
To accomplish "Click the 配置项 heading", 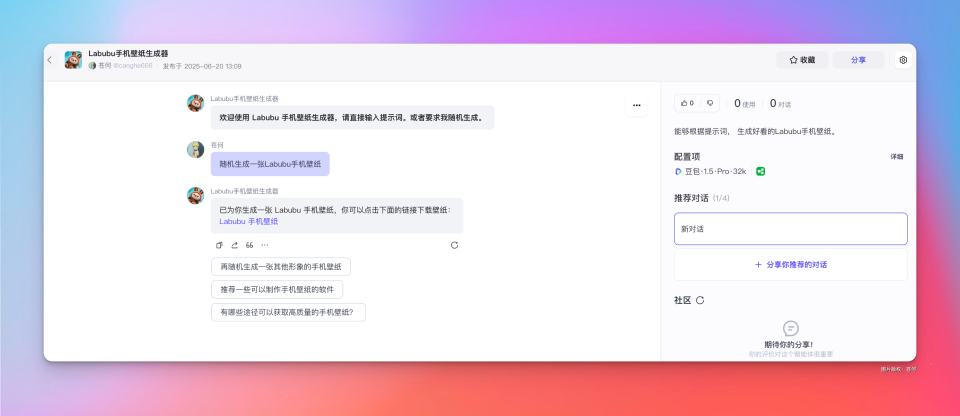I will (687, 157).
